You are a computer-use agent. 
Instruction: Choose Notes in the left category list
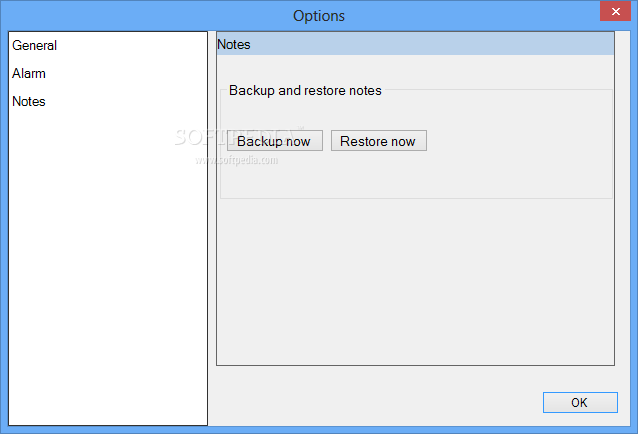pyautogui.click(x=29, y=101)
